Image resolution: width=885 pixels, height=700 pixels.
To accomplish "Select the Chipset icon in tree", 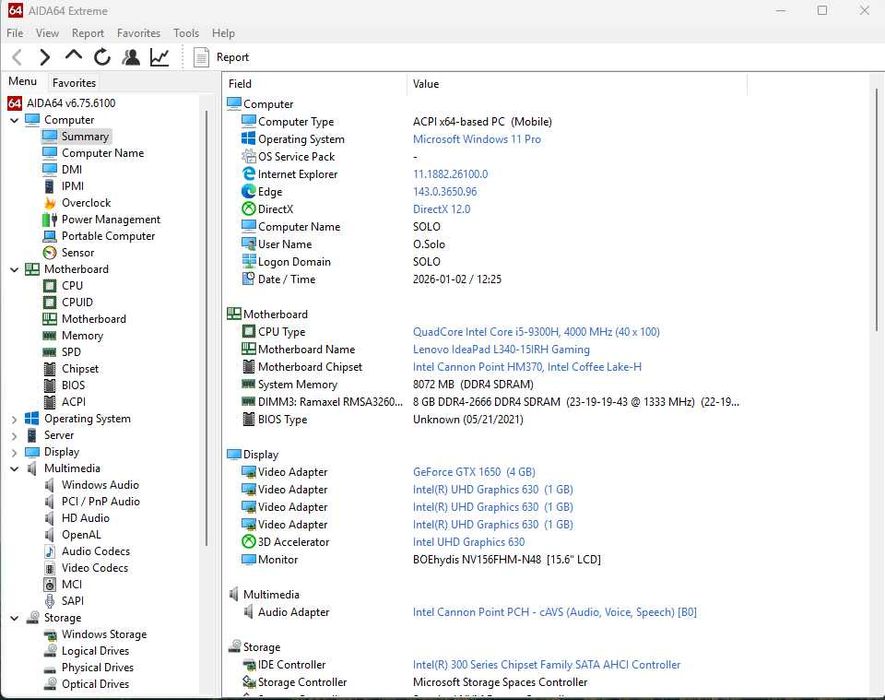I will [50, 369].
